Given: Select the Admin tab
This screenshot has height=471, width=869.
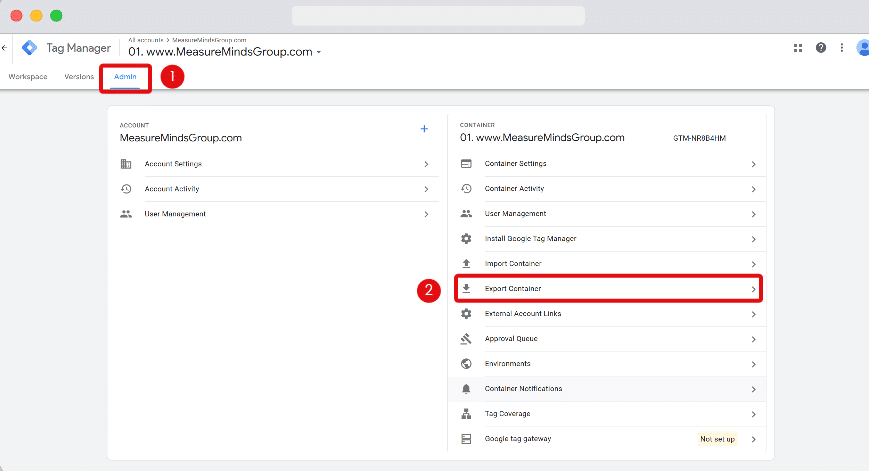Looking at the screenshot, I should [x=125, y=76].
